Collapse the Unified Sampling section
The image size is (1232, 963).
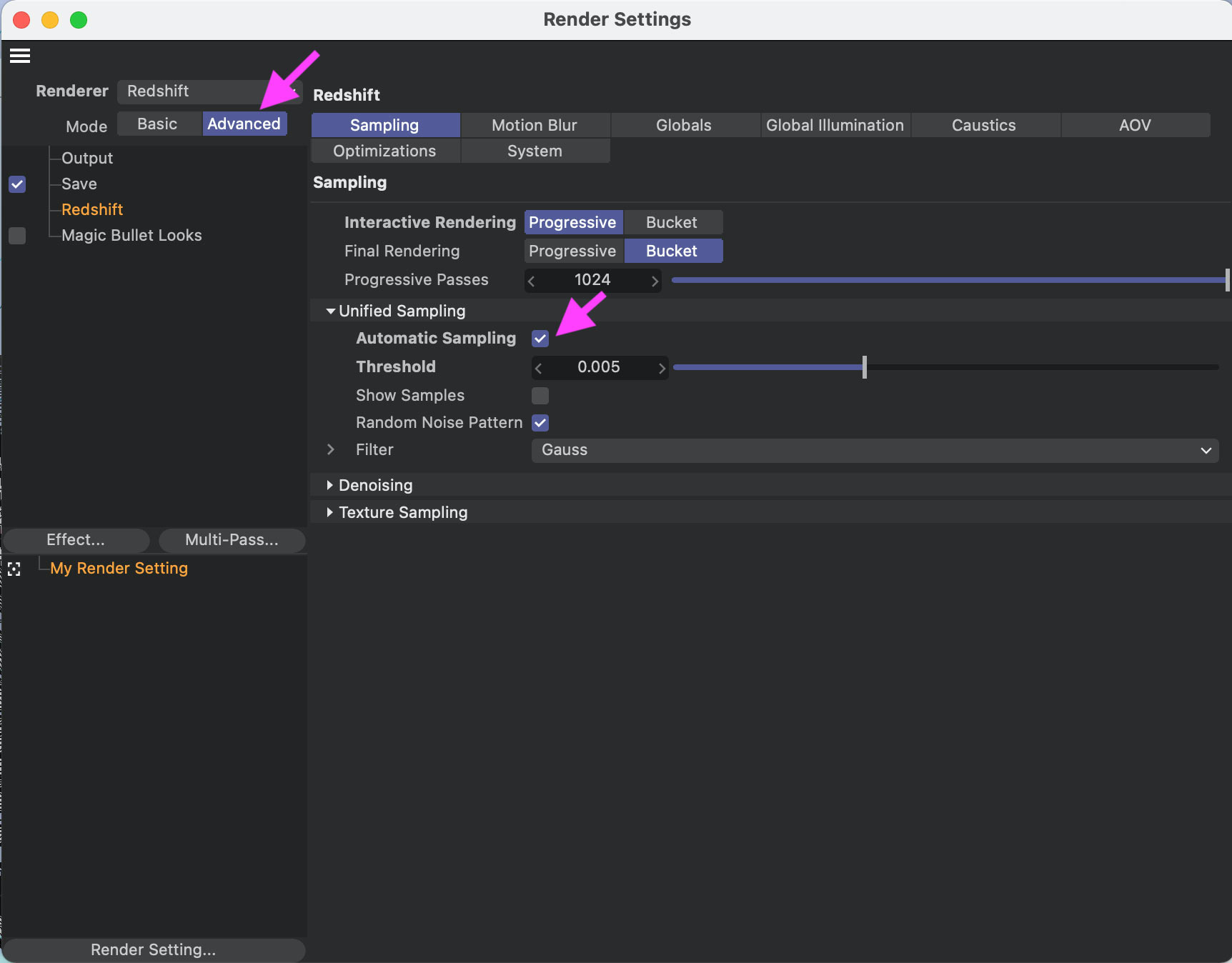pyautogui.click(x=330, y=311)
